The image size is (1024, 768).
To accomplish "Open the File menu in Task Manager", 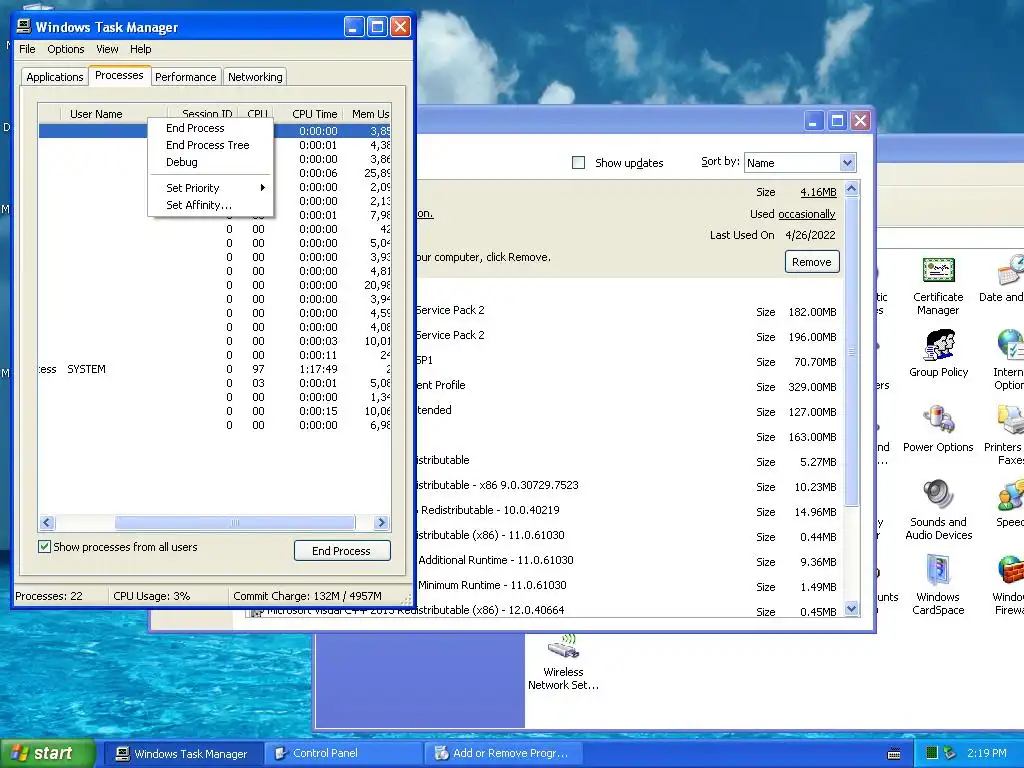I will (x=27, y=49).
